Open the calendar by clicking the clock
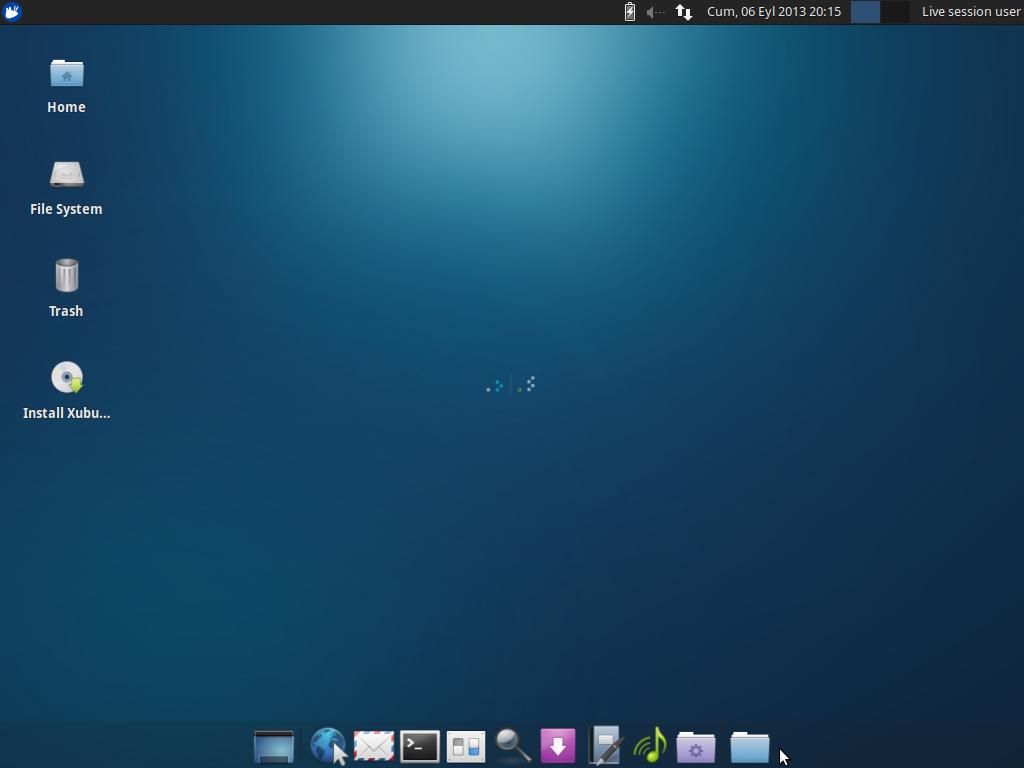 pyautogui.click(x=772, y=12)
